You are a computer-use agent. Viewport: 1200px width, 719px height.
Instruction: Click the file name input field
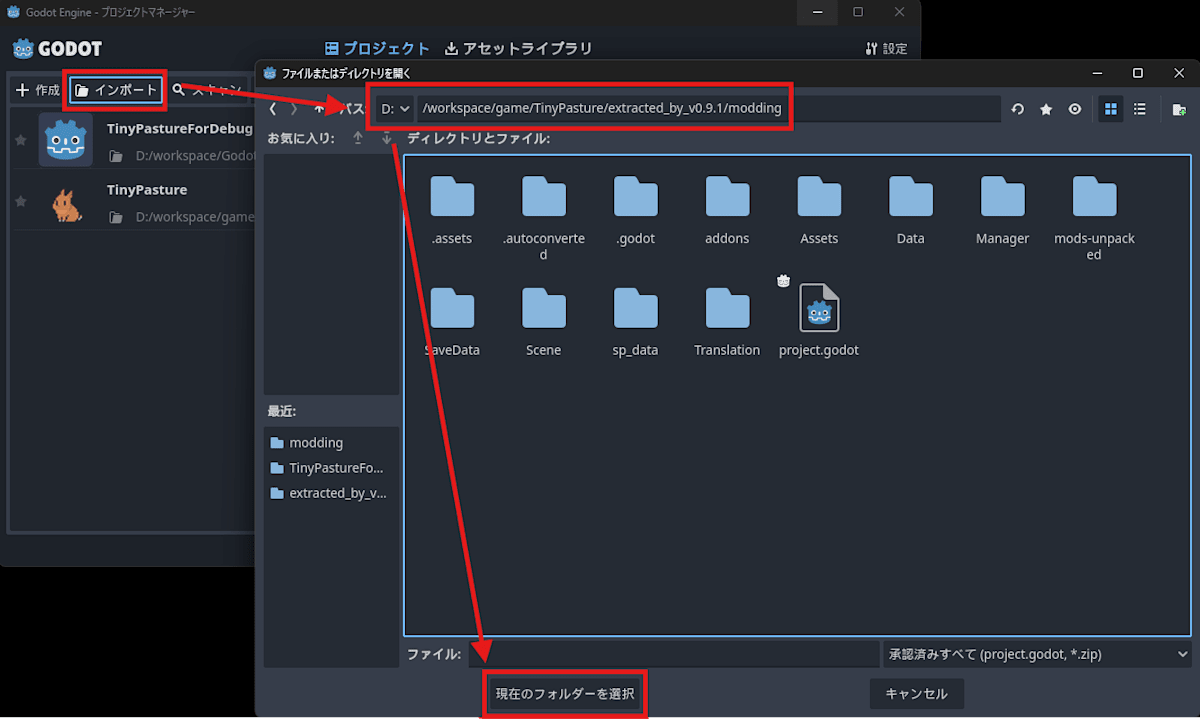(672, 654)
